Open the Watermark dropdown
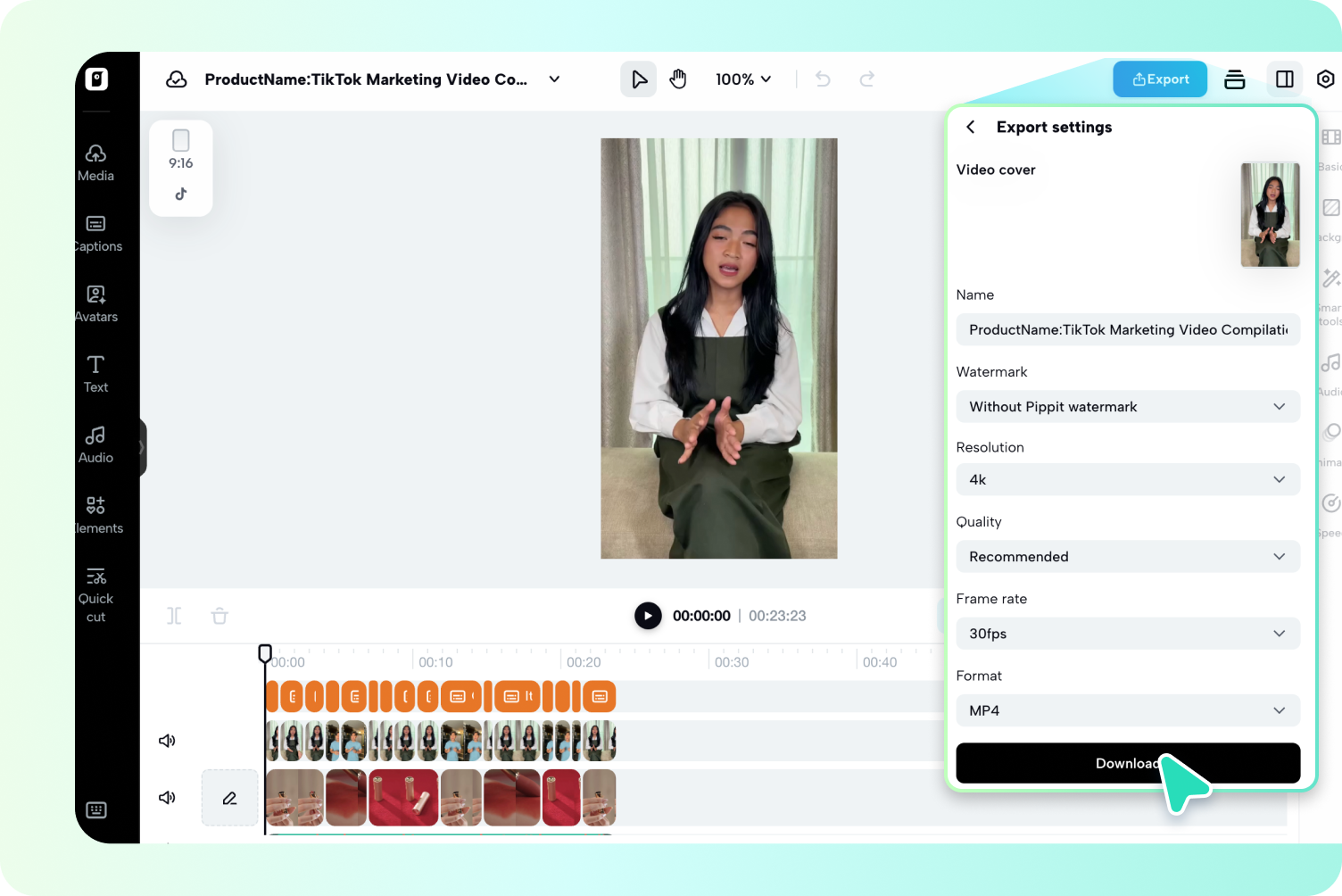The height and width of the screenshot is (896, 1342). click(x=1127, y=406)
